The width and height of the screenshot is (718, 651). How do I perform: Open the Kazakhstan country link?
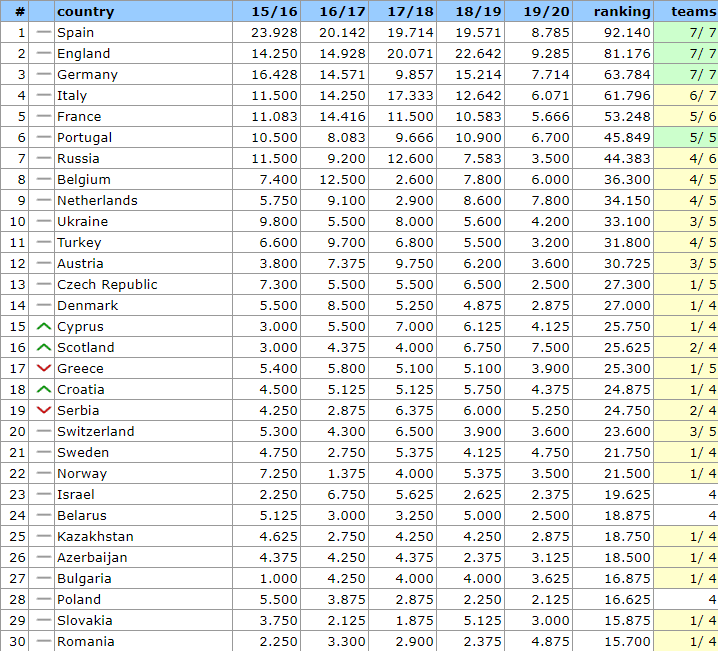[95, 537]
